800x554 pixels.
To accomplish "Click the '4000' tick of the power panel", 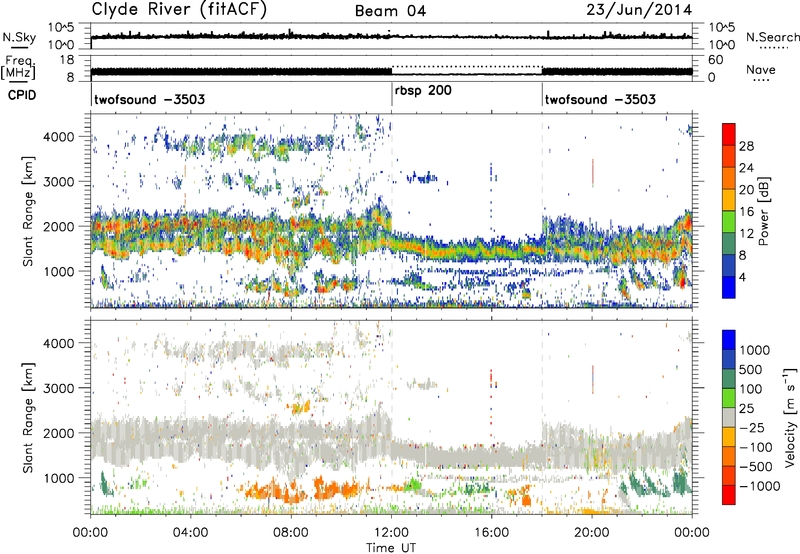I will coord(58,137).
